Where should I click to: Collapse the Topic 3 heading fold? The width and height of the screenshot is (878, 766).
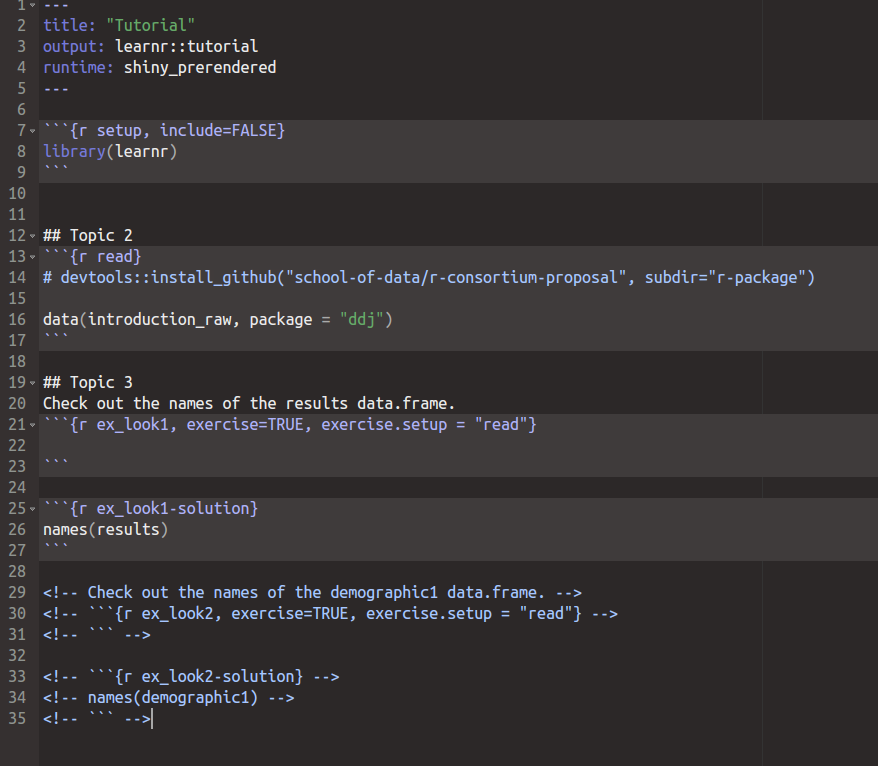(x=30, y=382)
